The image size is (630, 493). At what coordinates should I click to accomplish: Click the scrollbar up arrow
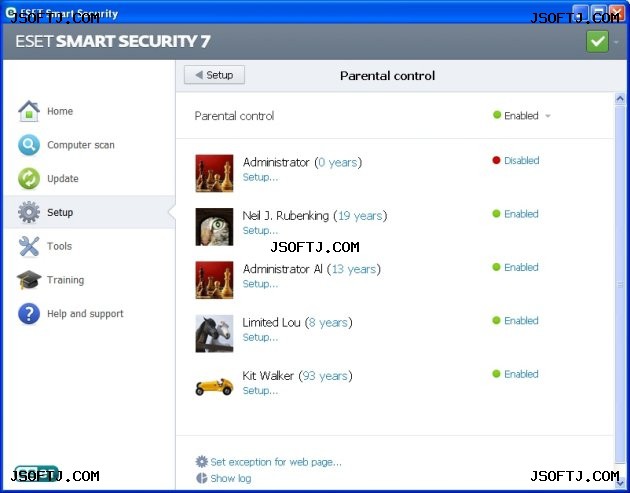pyautogui.click(x=620, y=98)
